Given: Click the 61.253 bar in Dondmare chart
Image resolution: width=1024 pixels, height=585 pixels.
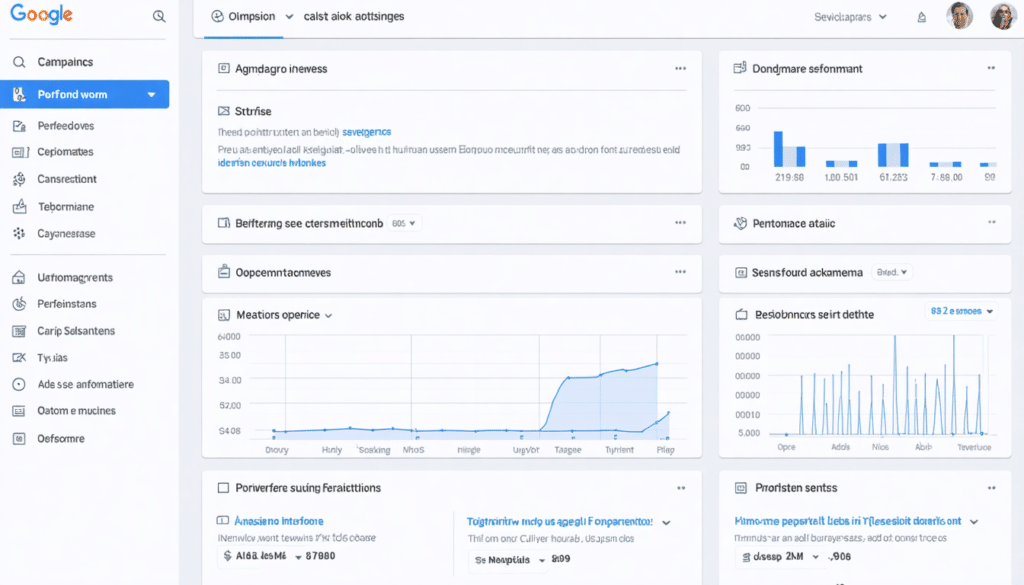Looking at the screenshot, I should (893, 155).
